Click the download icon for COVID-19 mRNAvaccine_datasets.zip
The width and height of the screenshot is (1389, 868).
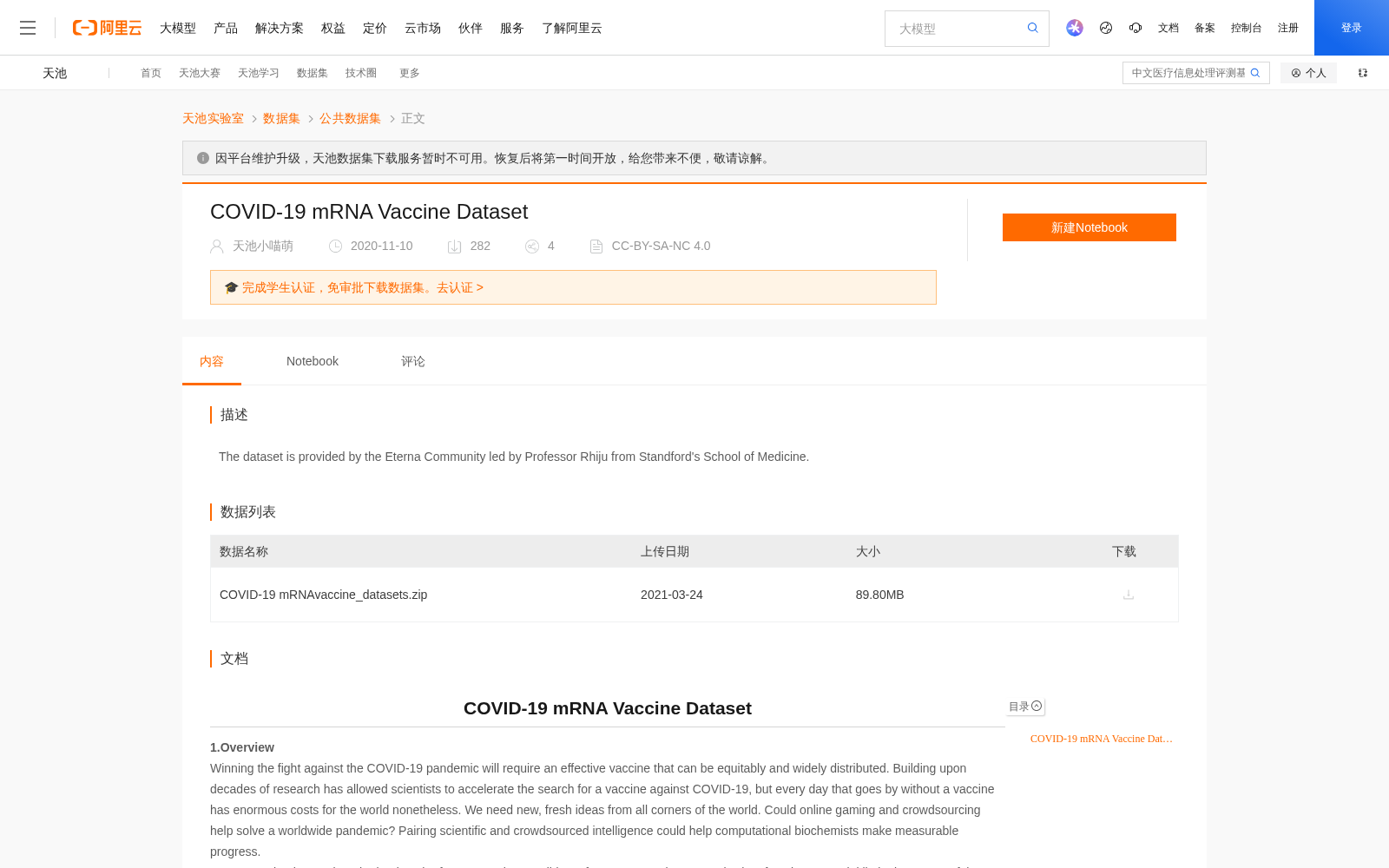tap(1129, 595)
